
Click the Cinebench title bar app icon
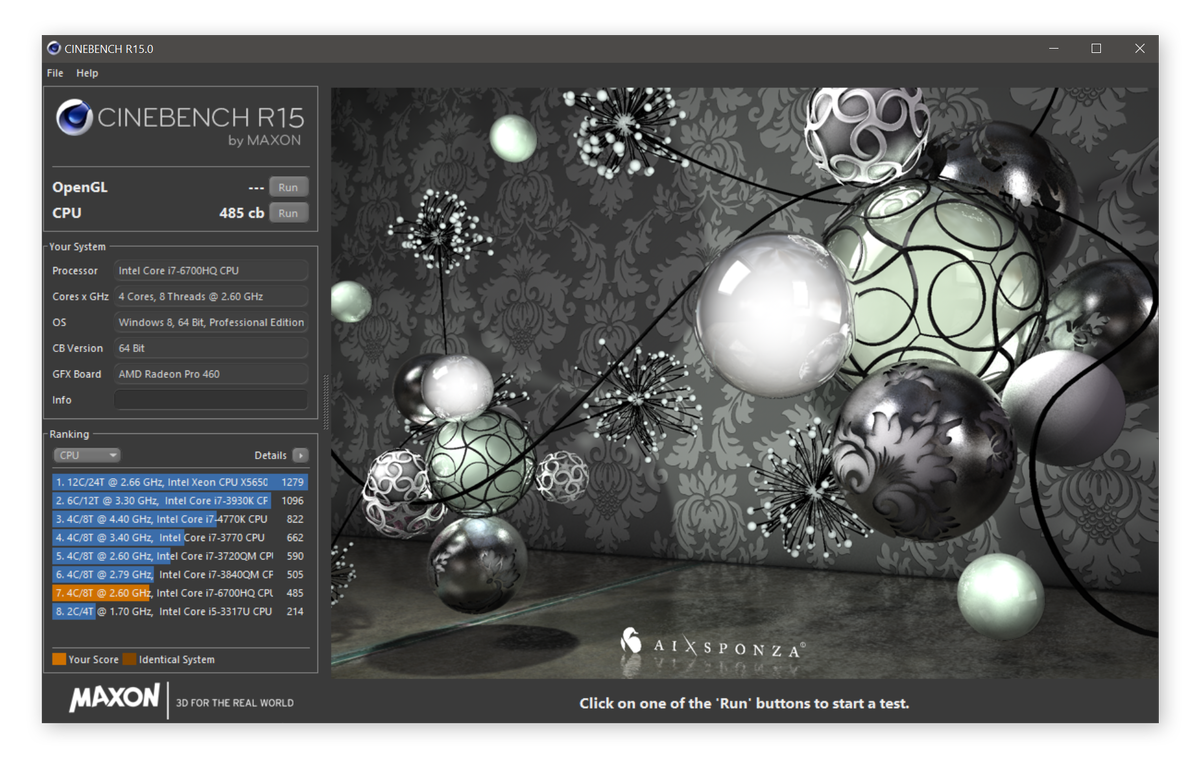coord(54,48)
